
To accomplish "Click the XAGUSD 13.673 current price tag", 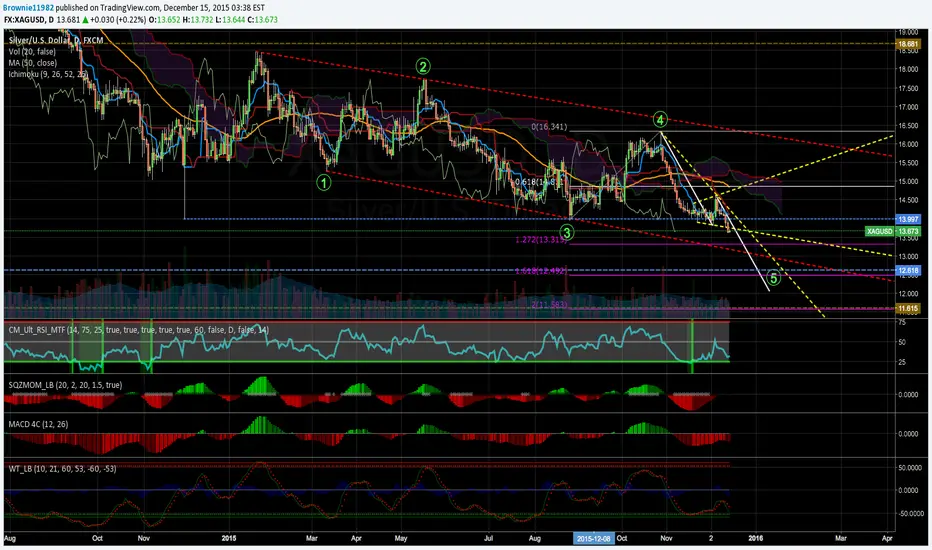I will pyautogui.click(x=893, y=231).
